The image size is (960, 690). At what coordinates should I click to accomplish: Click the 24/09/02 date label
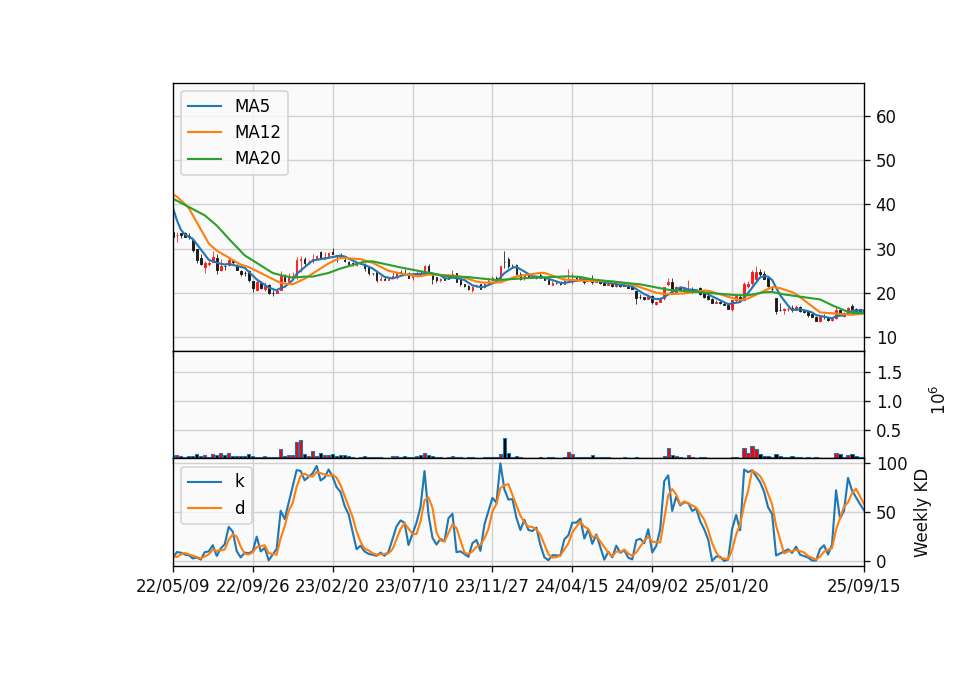pyautogui.click(x=651, y=586)
